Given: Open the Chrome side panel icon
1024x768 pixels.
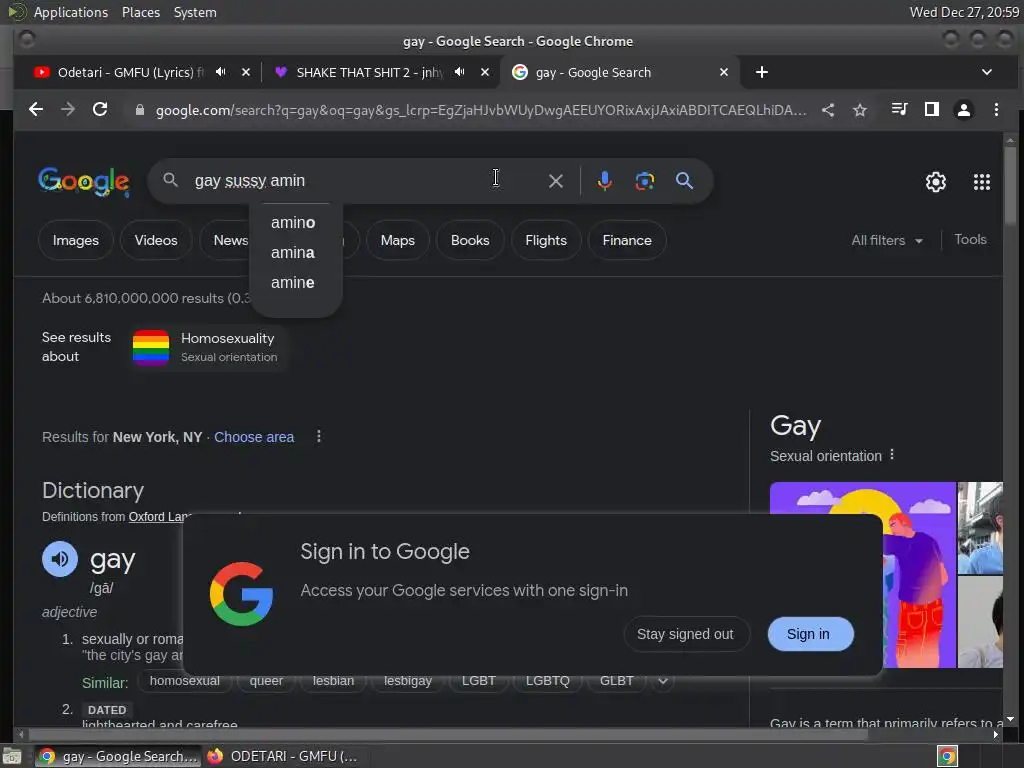Looking at the screenshot, I should 932,109.
